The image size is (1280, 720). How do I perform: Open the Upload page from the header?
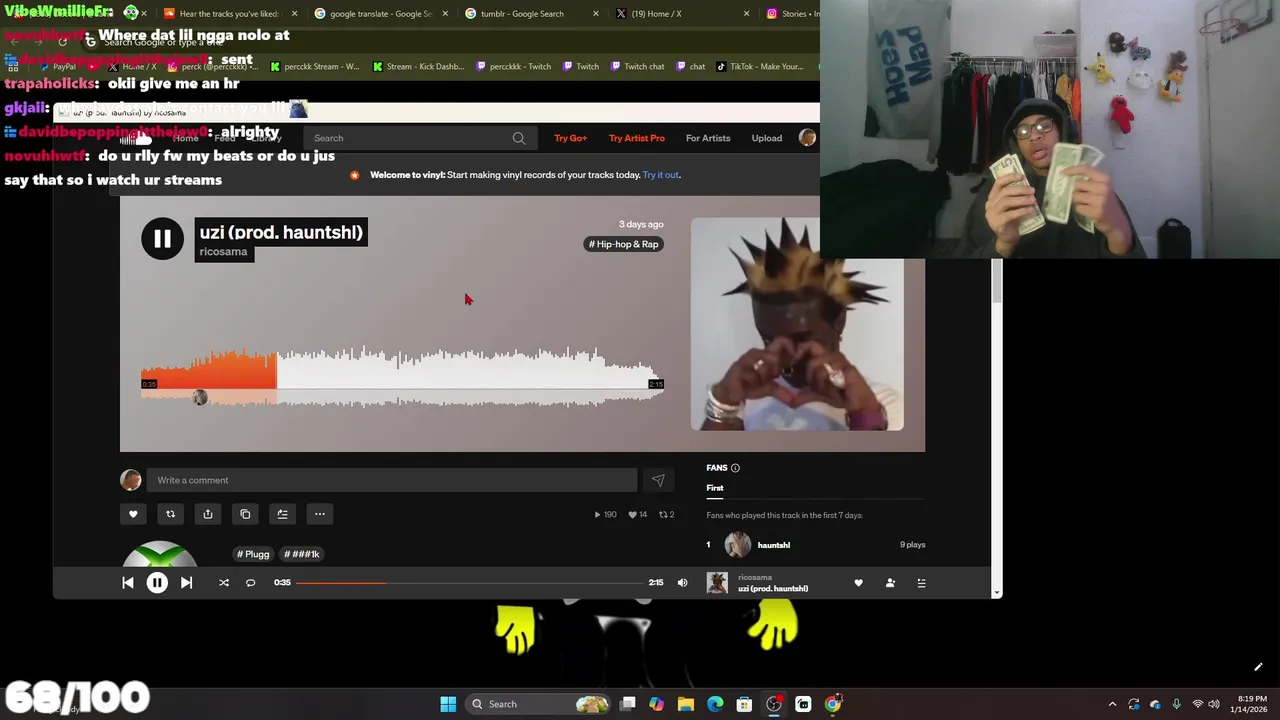coord(767,138)
